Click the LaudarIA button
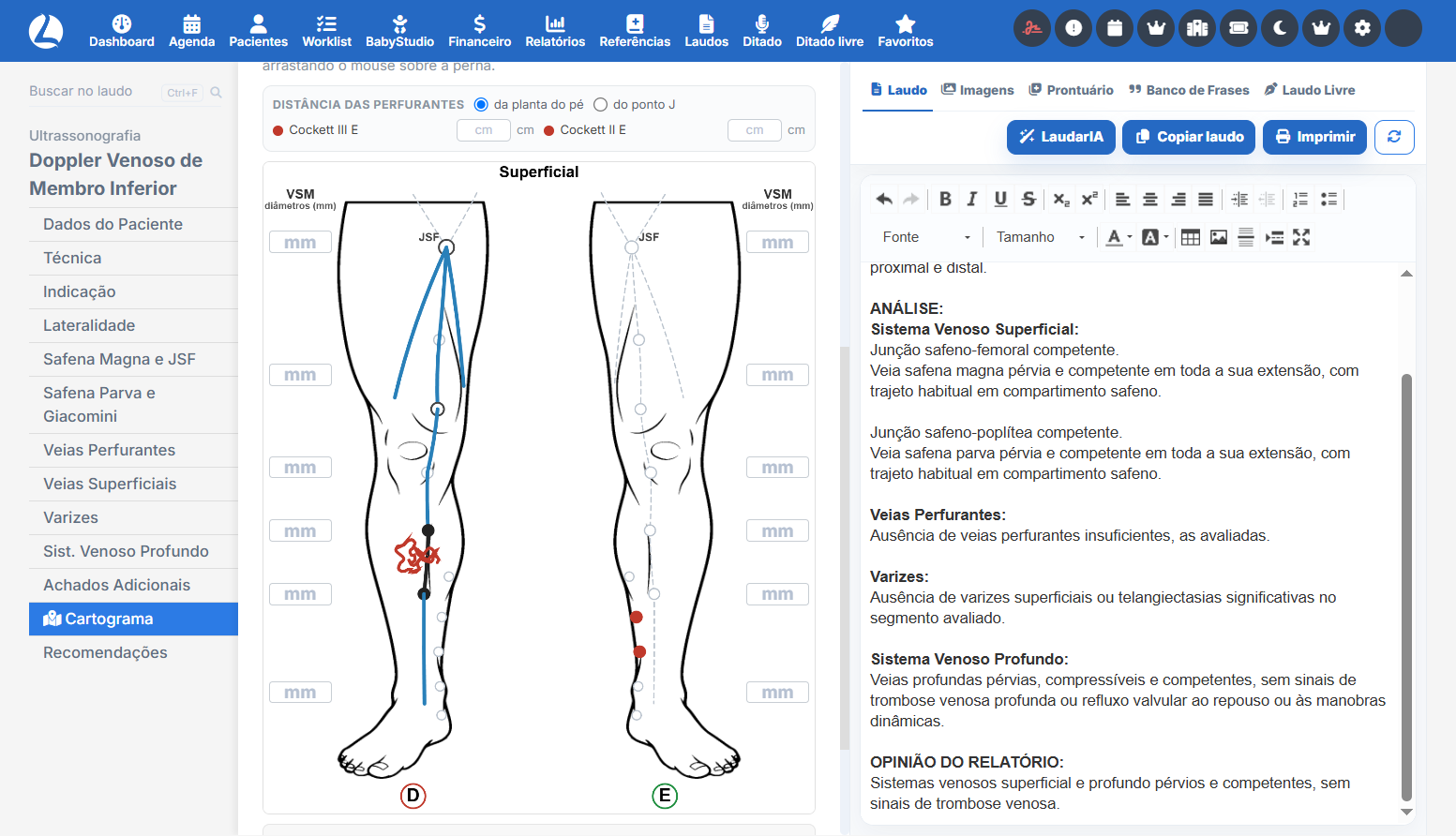The height and width of the screenshot is (836, 1456). coord(1061,137)
